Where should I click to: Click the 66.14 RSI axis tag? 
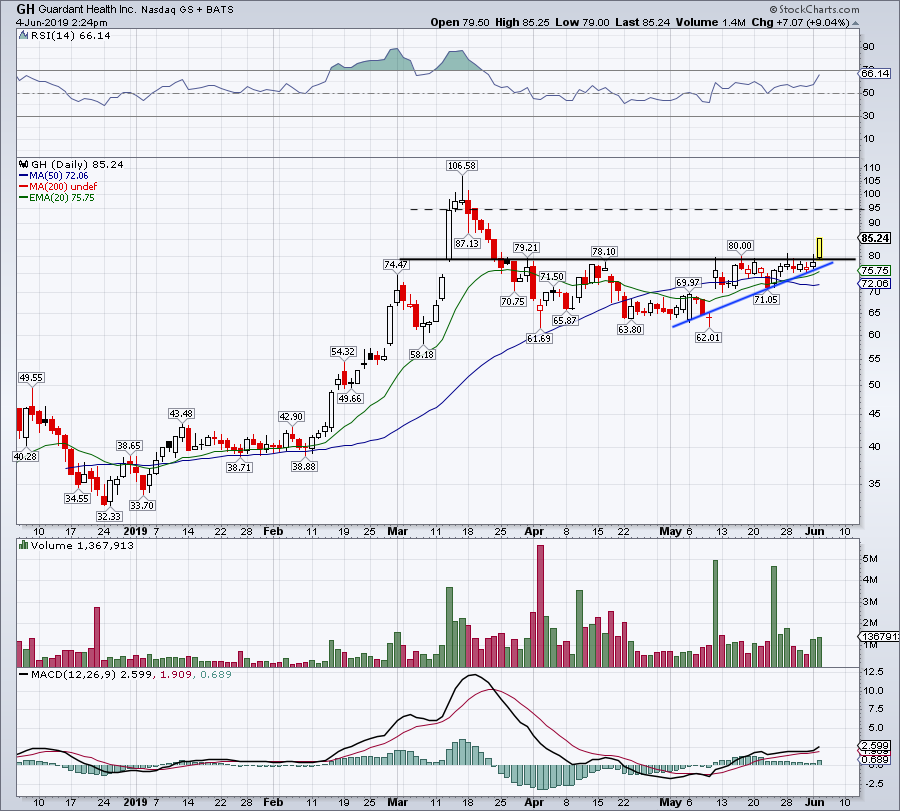pos(875,73)
